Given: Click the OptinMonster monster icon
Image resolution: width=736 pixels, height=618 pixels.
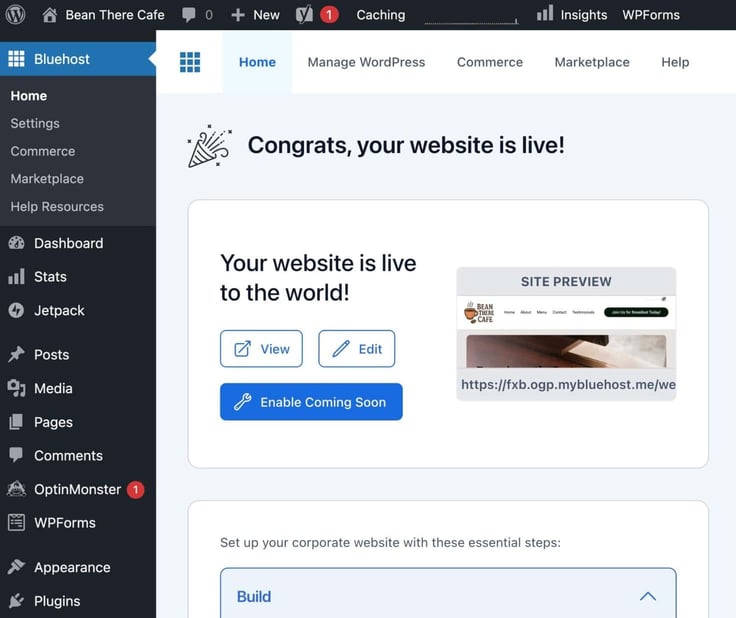Looking at the screenshot, I should click(16, 489).
